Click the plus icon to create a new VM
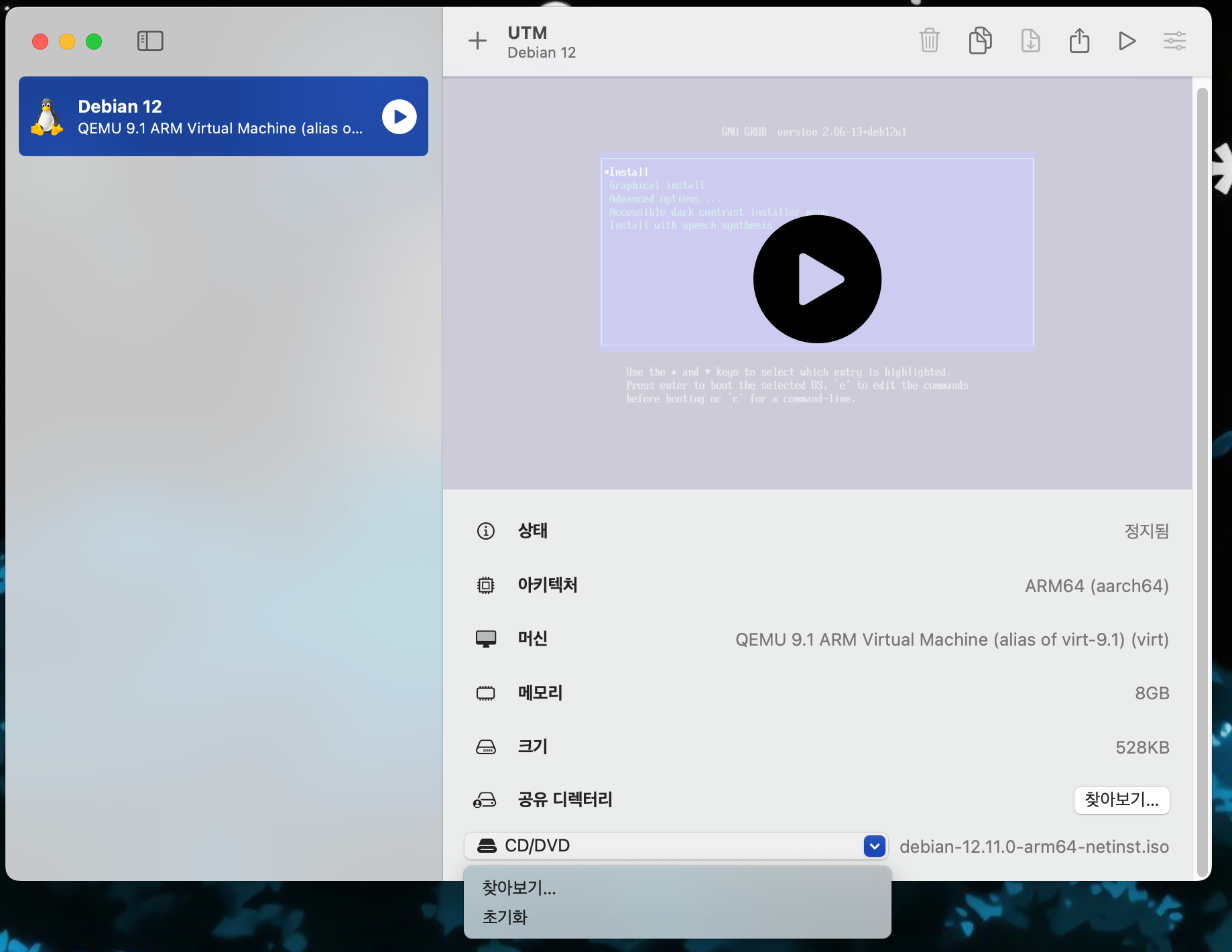Image resolution: width=1232 pixels, height=952 pixels. click(477, 41)
